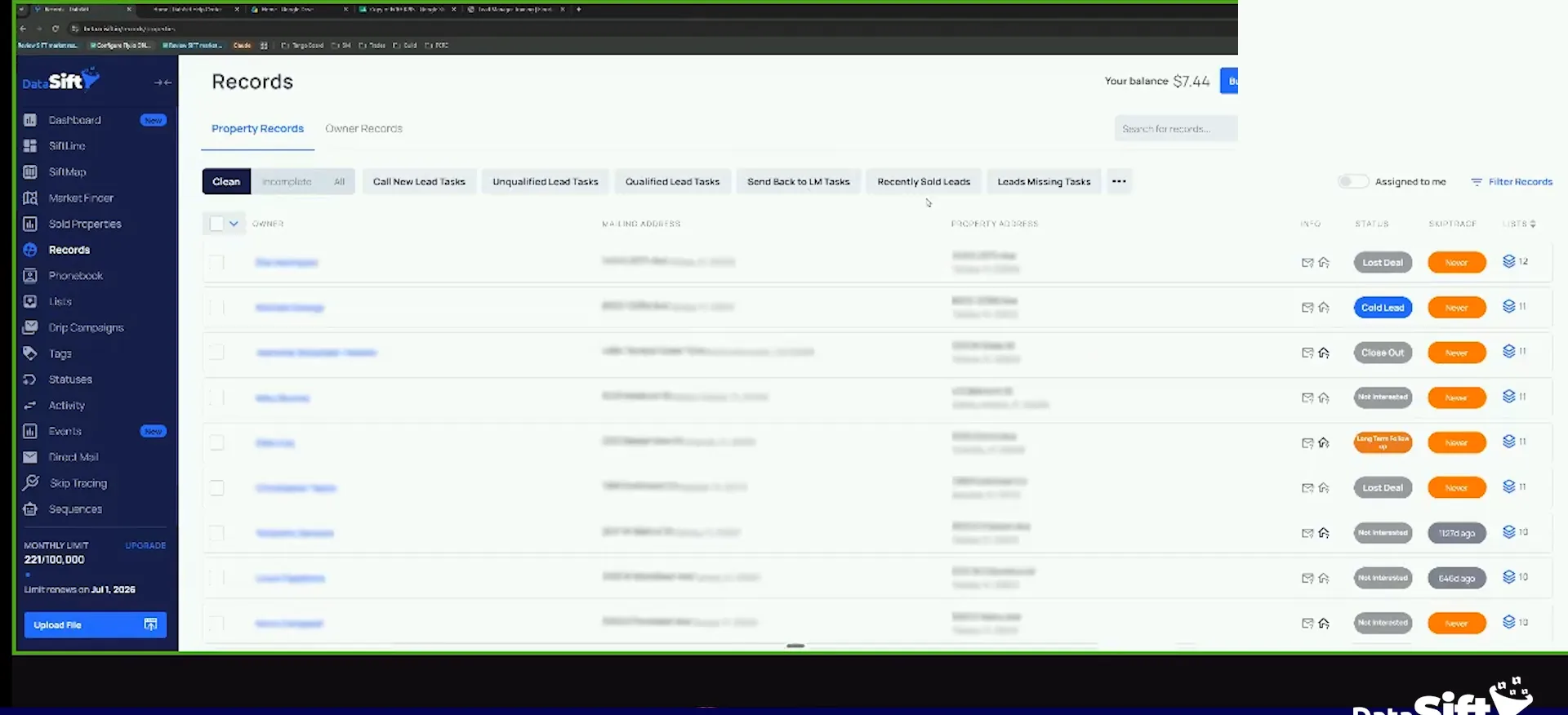Image resolution: width=1568 pixels, height=715 pixels.
Task: Open the SiftLine sidebar icon
Action: (30, 146)
